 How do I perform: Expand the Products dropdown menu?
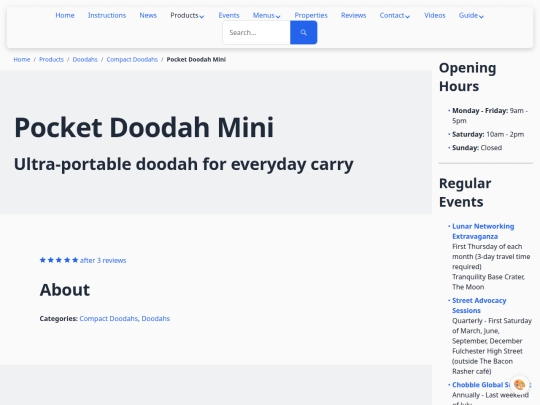pyautogui.click(x=187, y=15)
